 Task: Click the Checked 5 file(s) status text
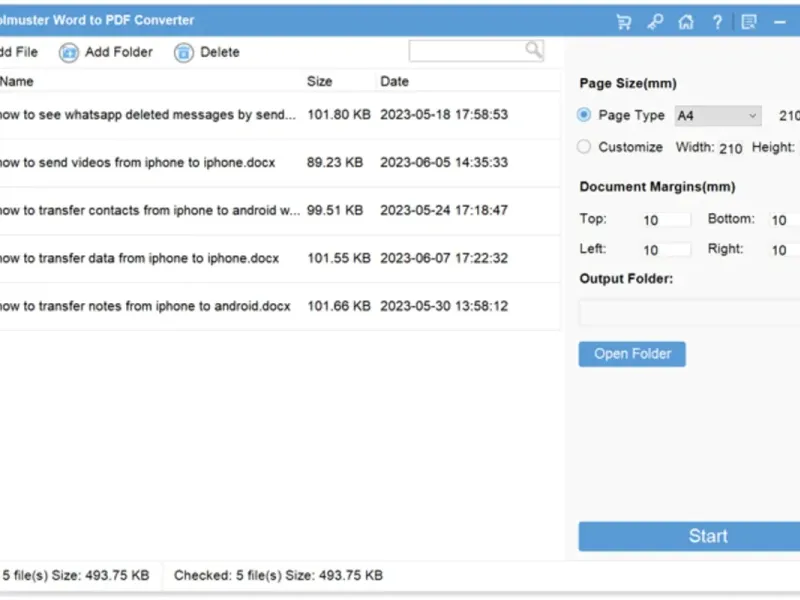point(278,576)
